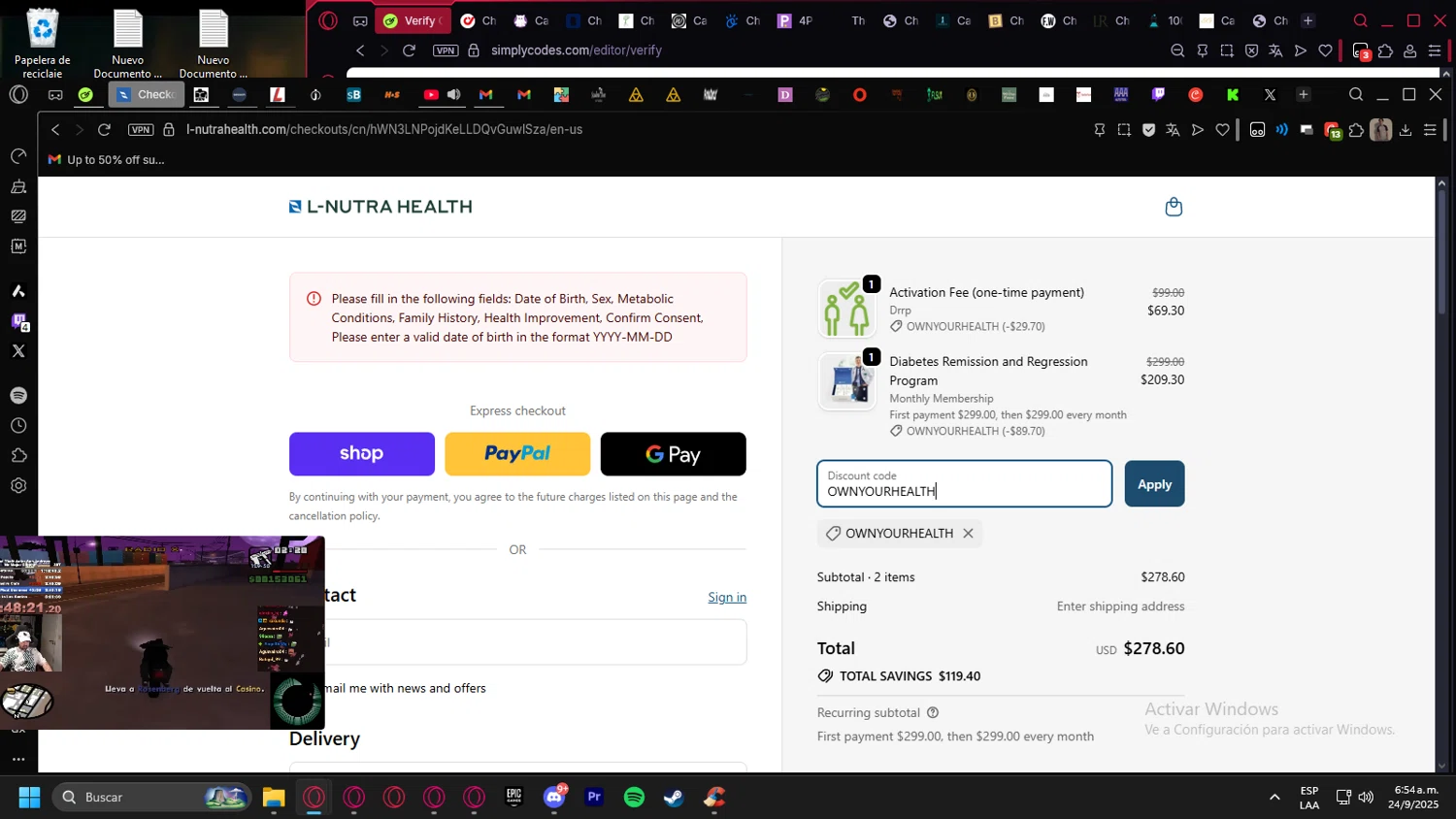The height and width of the screenshot is (819, 1456).
Task: Switch to the X tab in checkout window
Action: (1270, 94)
